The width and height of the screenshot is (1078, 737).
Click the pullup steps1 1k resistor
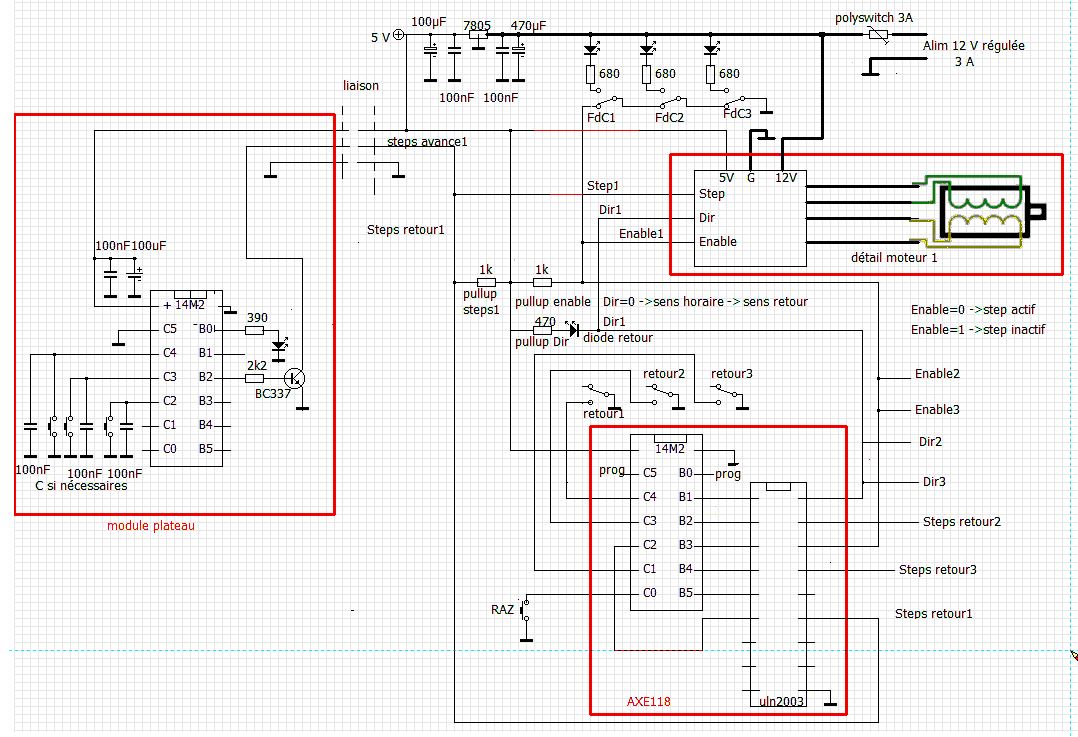click(x=486, y=282)
